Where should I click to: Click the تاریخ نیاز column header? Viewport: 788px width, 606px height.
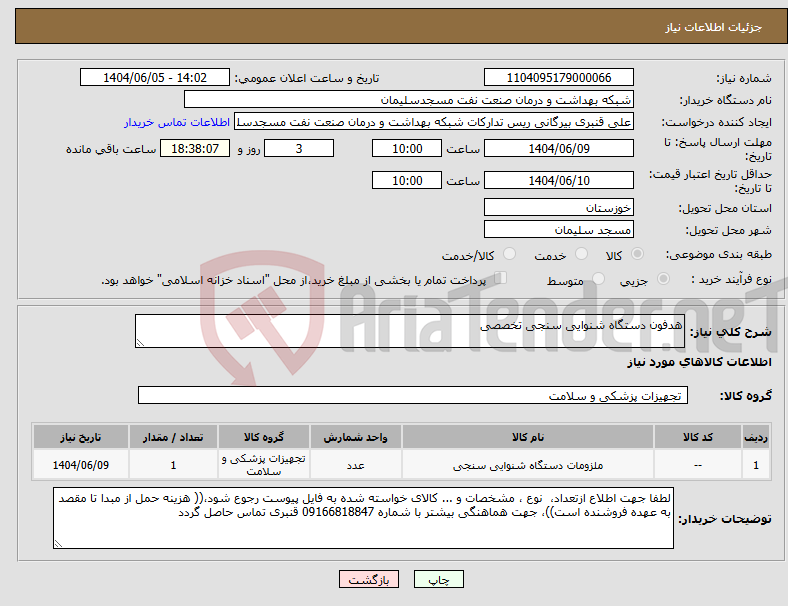pos(80,437)
